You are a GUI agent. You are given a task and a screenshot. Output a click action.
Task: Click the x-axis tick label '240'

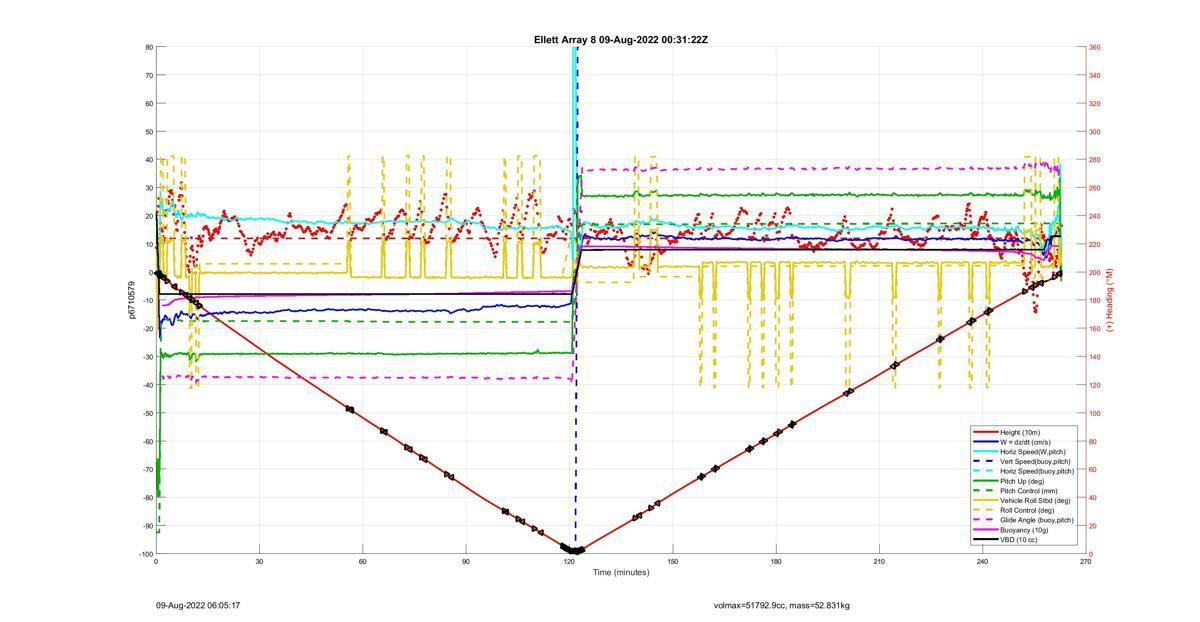pyautogui.click(x=983, y=562)
